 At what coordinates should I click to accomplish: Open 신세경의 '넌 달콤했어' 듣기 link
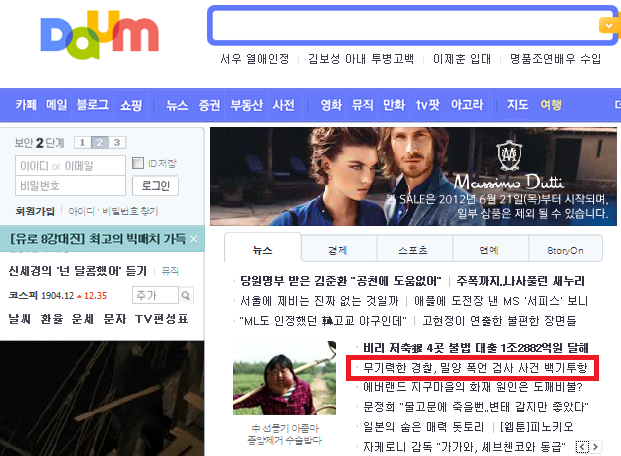point(78,271)
